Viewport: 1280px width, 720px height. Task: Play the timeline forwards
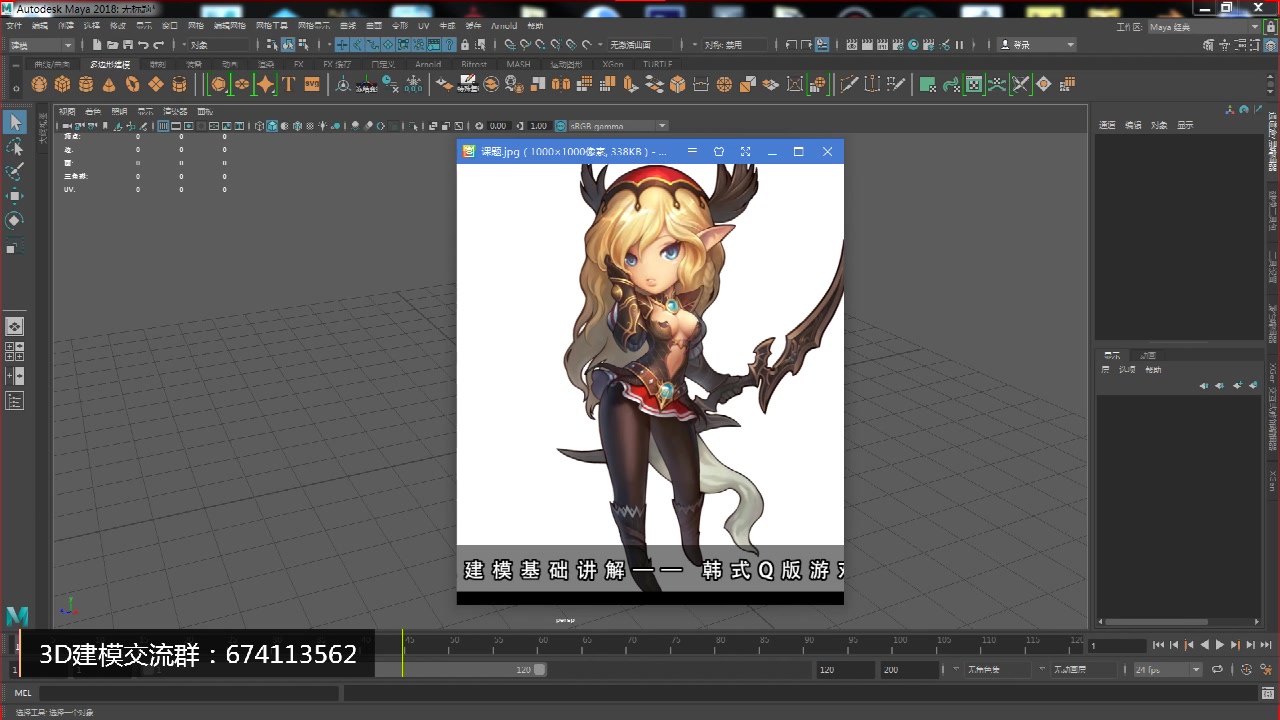click(x=1219, y=646)
